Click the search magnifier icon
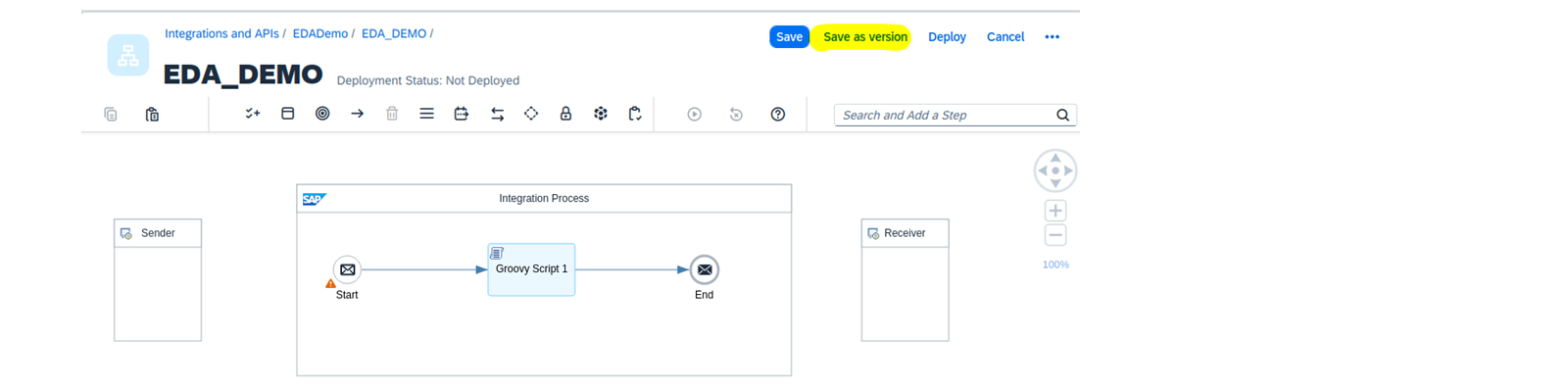Image resolution: width=1568 pixels, height=387 pixels. (x=1062, y=116)
